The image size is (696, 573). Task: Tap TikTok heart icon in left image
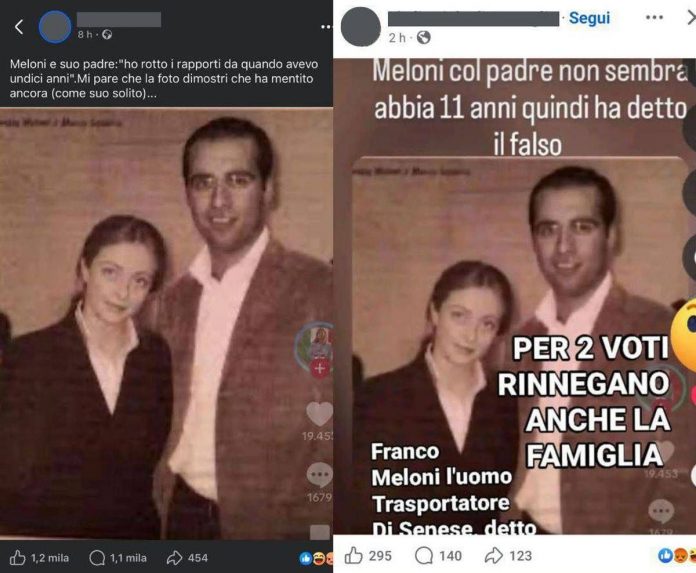(320, 414)
